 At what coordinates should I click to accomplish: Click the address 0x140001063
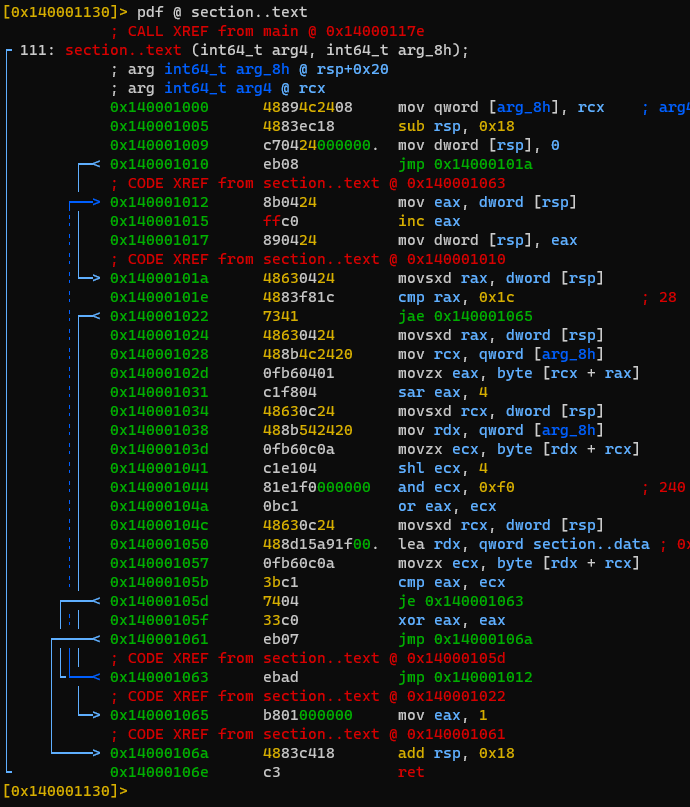click(160, 677)
